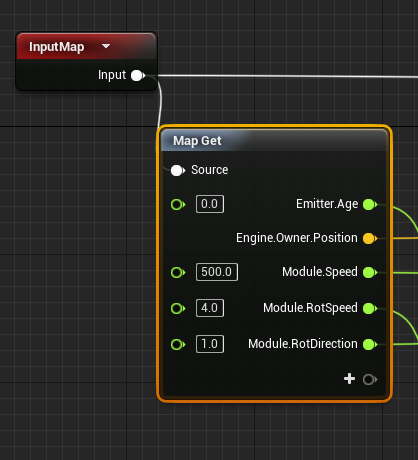
Task: Click the Source input pin
Action: click(x=177, y=170)
